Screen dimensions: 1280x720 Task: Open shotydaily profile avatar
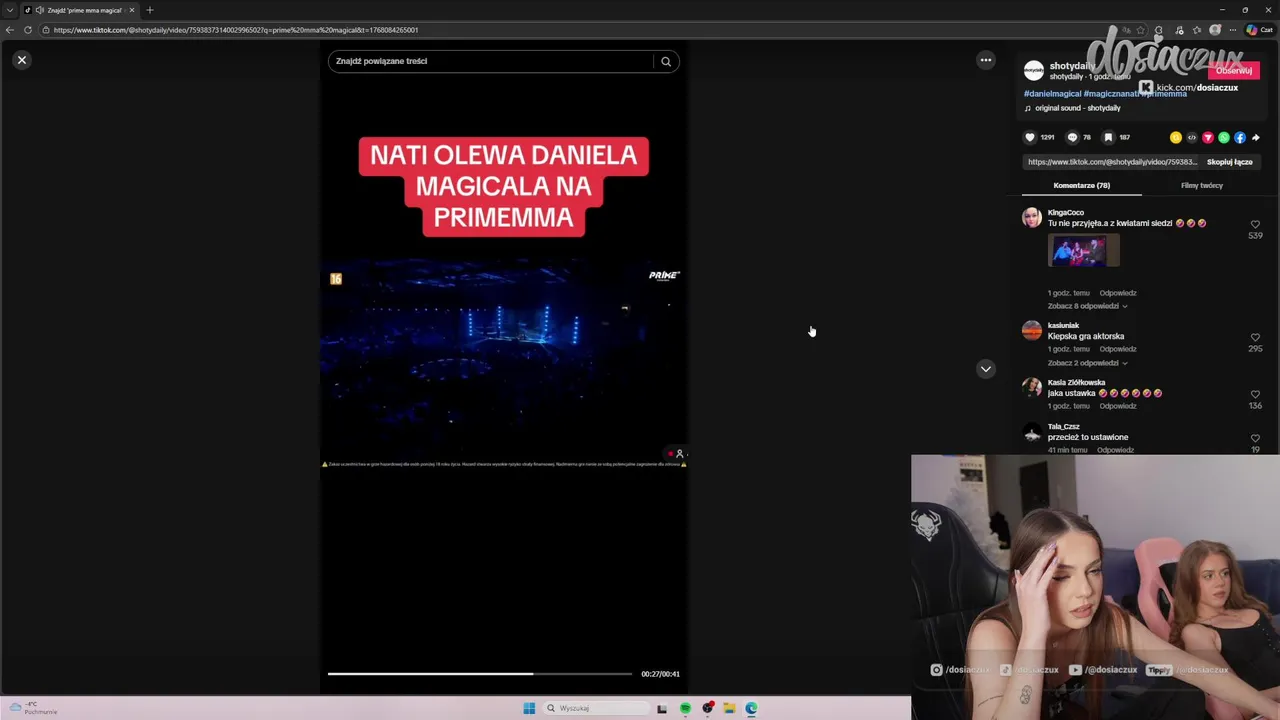(x=1034, y=71)
